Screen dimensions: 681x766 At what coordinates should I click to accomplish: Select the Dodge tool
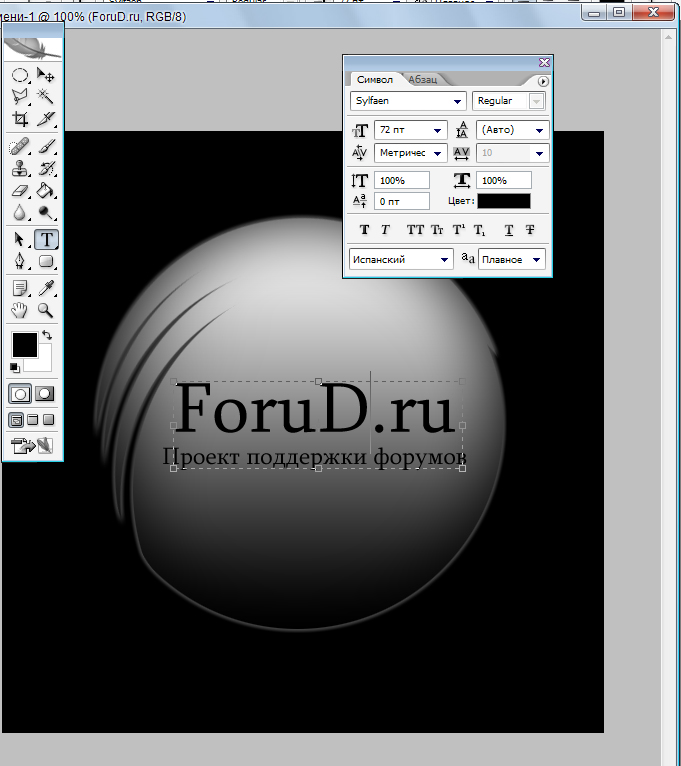[46, 213]
